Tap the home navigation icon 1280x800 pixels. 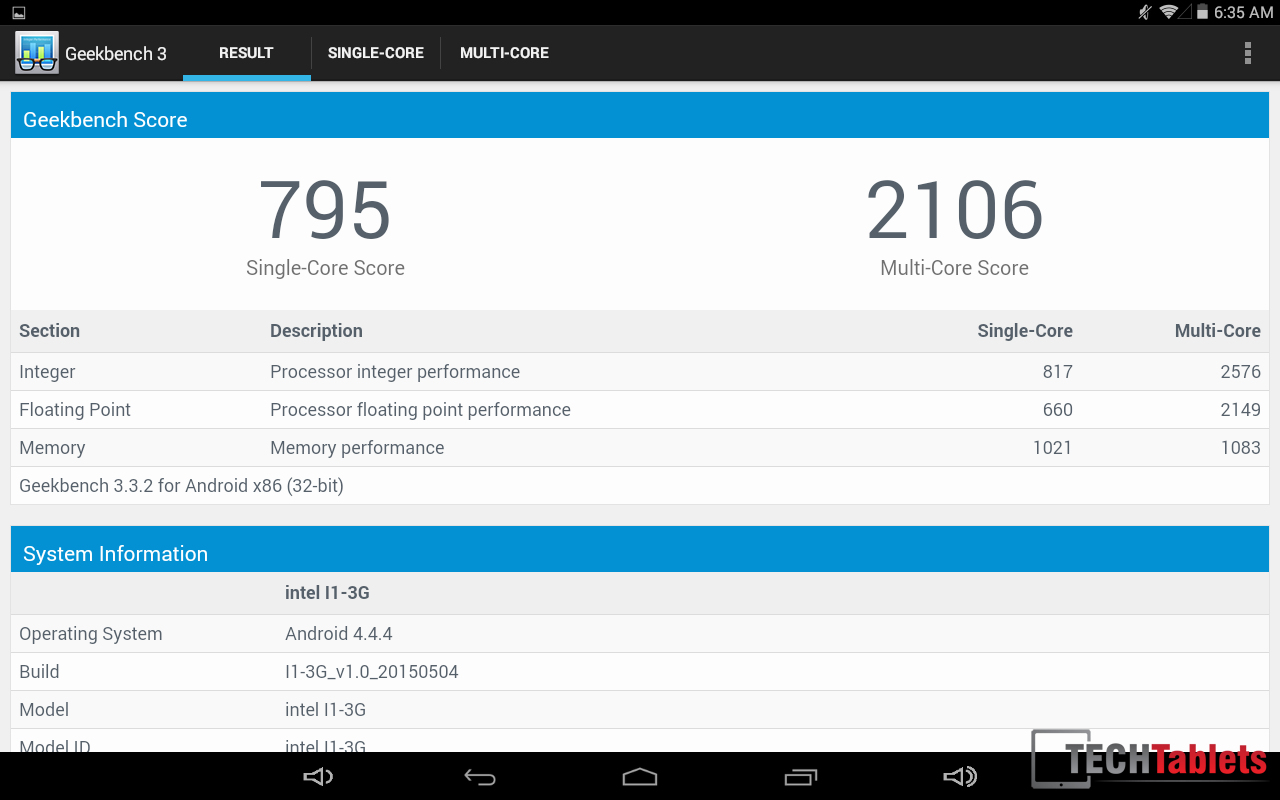tap(640, 777)
